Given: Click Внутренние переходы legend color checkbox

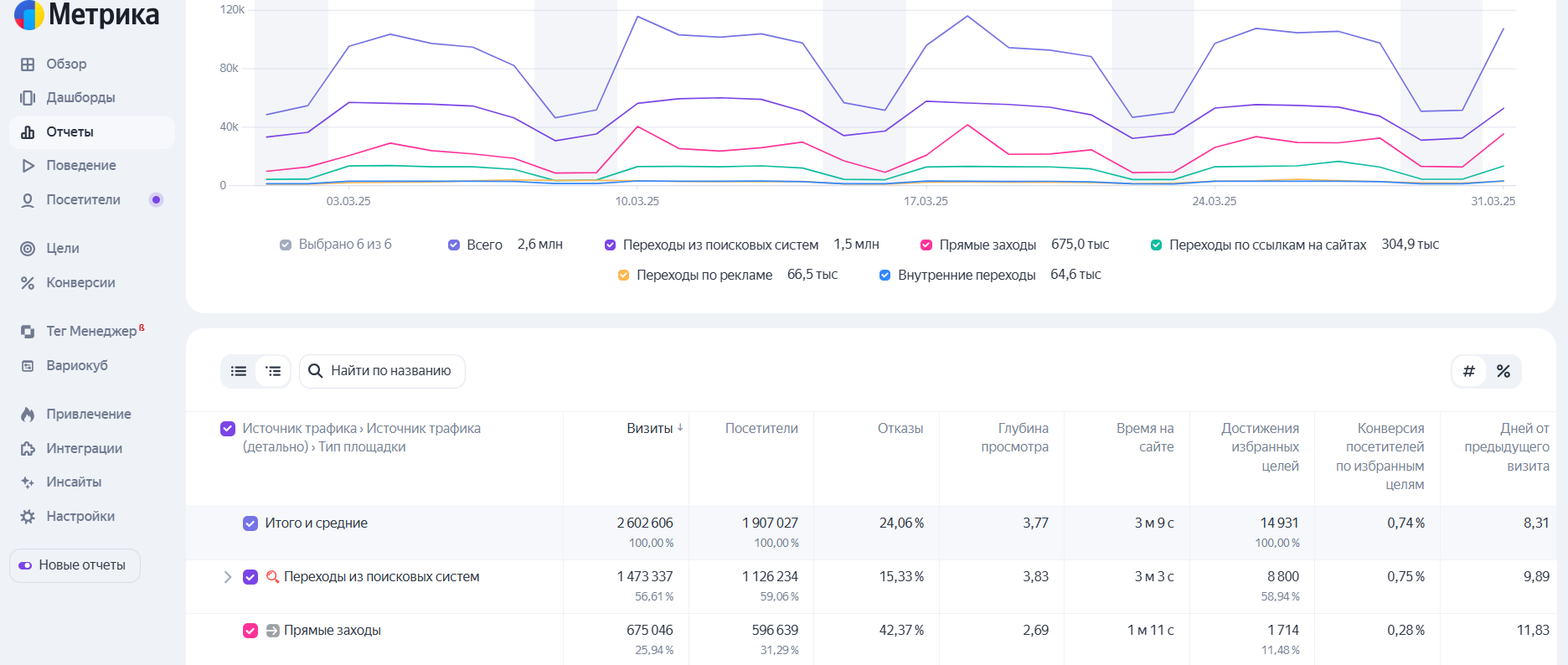Looking at the screenshot, I should coord(885,276).
